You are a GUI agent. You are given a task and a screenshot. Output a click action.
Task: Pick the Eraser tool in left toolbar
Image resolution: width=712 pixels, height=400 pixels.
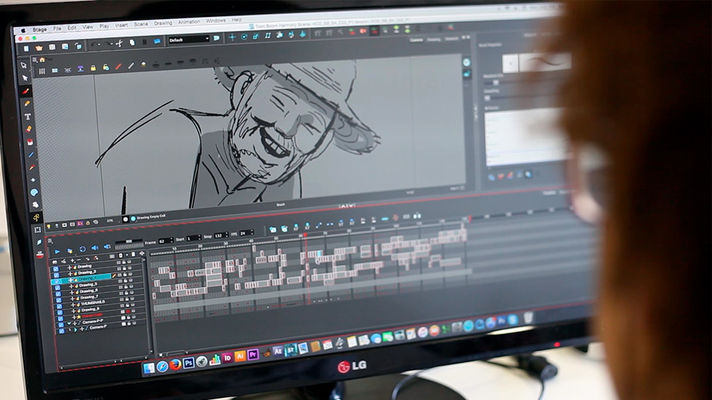(29, 129)
